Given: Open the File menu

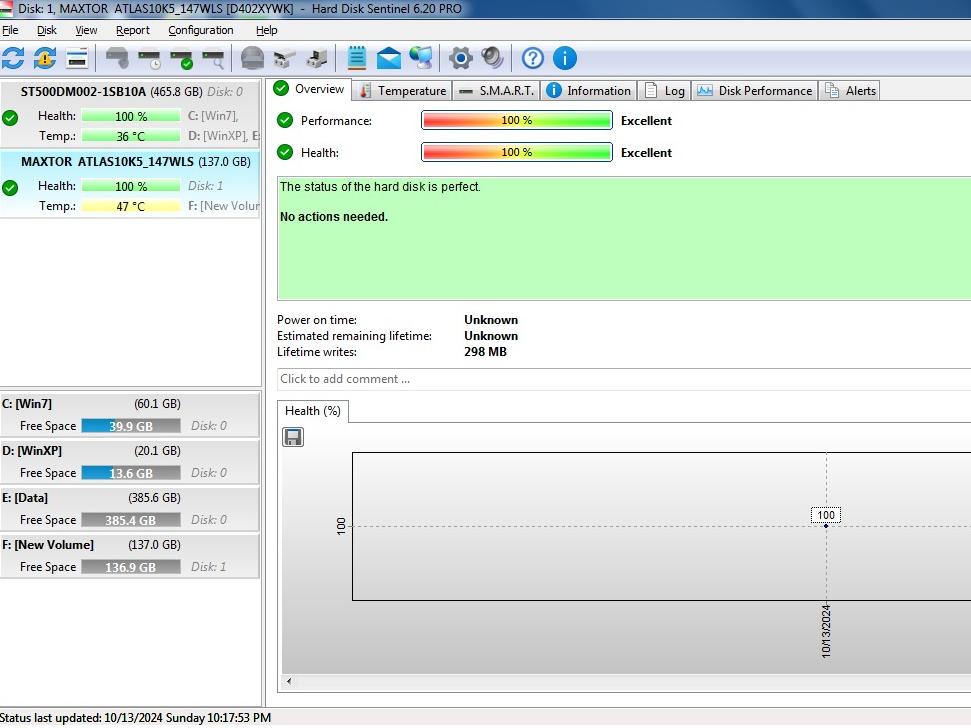Looking at the screenshot, I should (x=10, y=30).
